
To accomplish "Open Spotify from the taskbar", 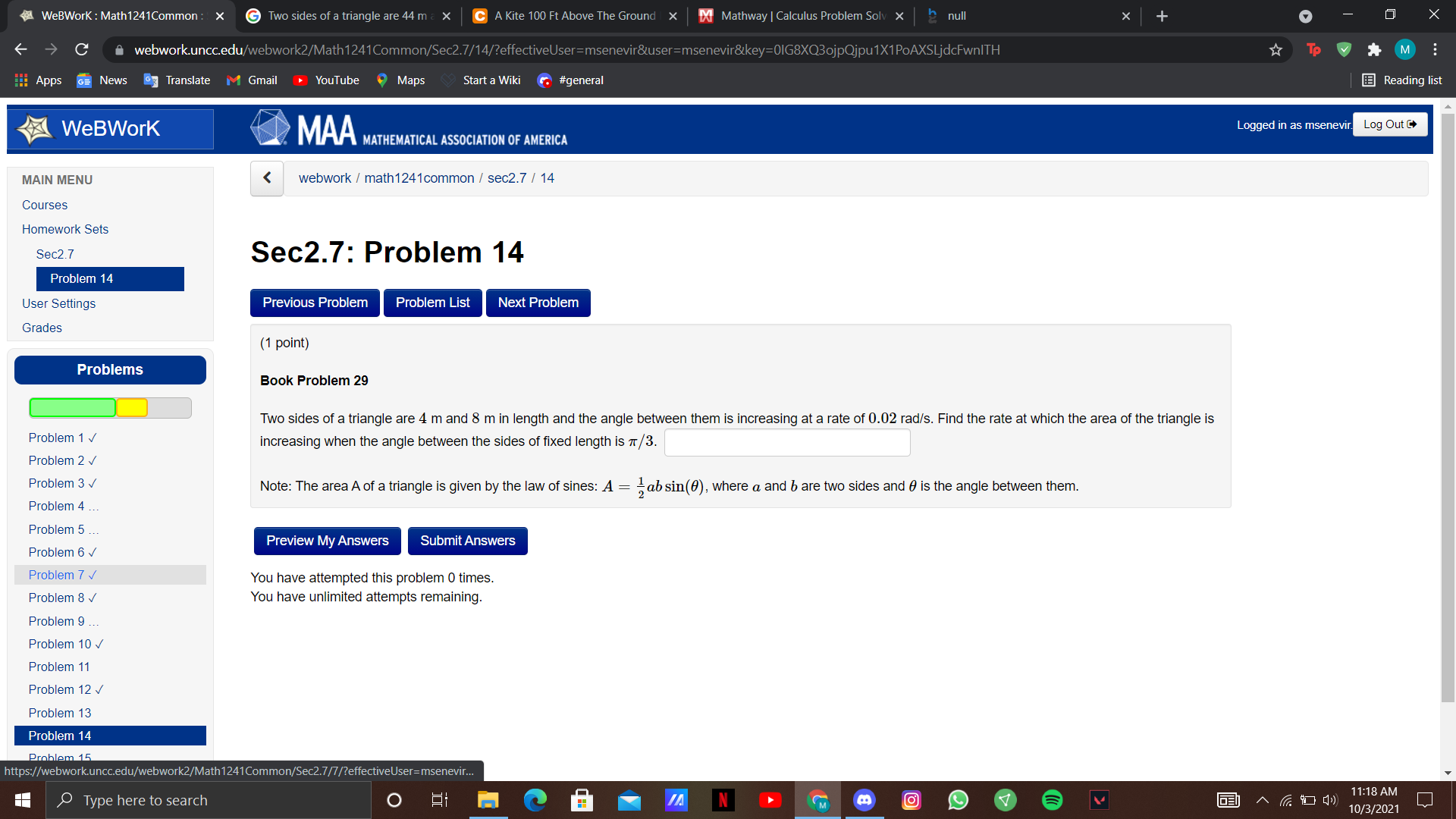I will click(x=1052, y=799).
